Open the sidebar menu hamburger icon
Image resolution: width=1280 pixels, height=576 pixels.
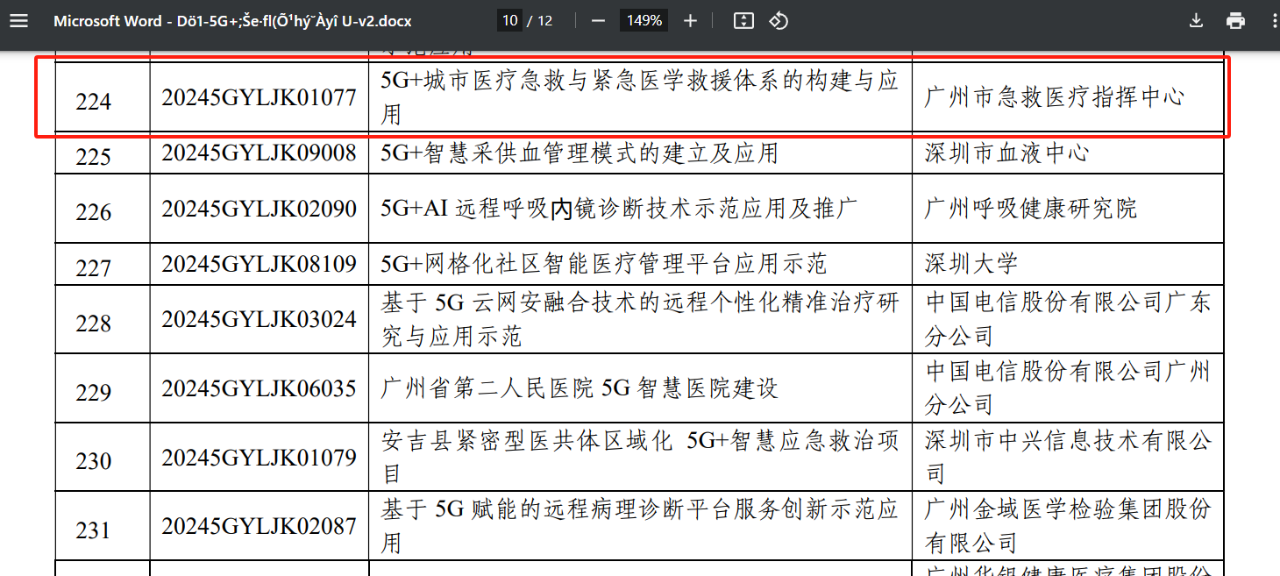(x=19, y=21)
